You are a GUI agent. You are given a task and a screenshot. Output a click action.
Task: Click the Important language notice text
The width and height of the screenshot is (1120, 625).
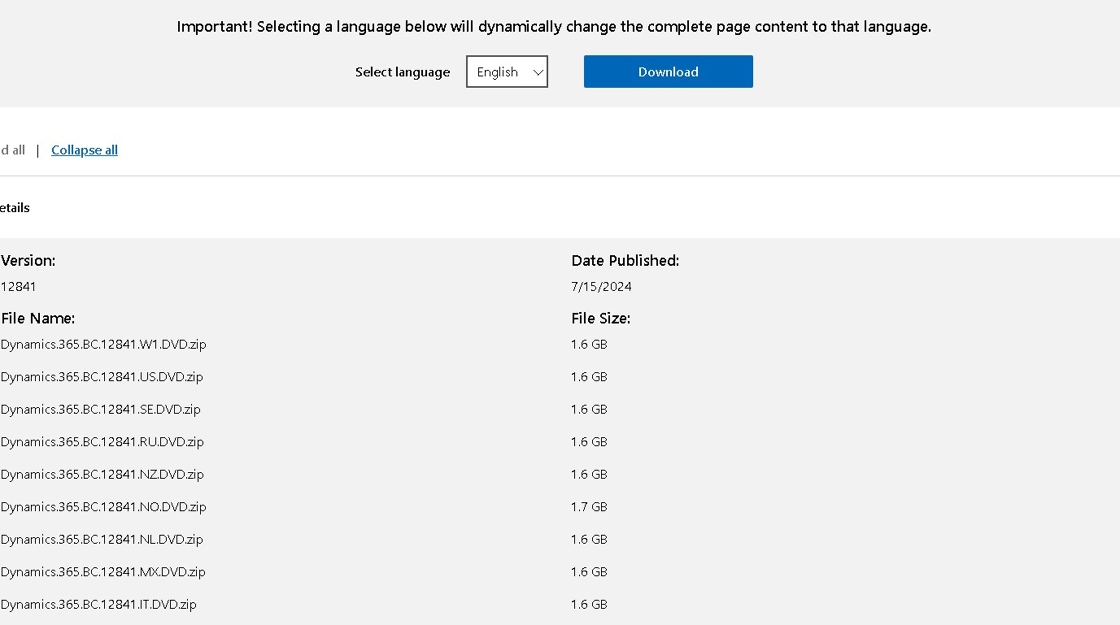[554, 26]
